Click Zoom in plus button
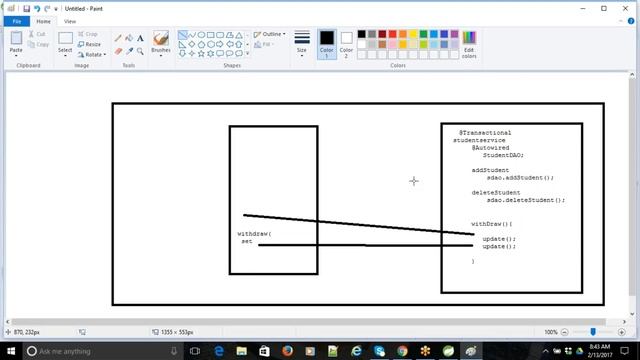This screenshot has width=640, height=360. pyautogui.click(x=622, y=332)
